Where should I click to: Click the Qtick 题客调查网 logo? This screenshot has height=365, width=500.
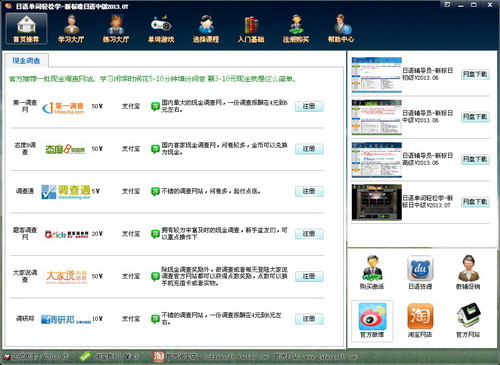(x=67, y=234)
